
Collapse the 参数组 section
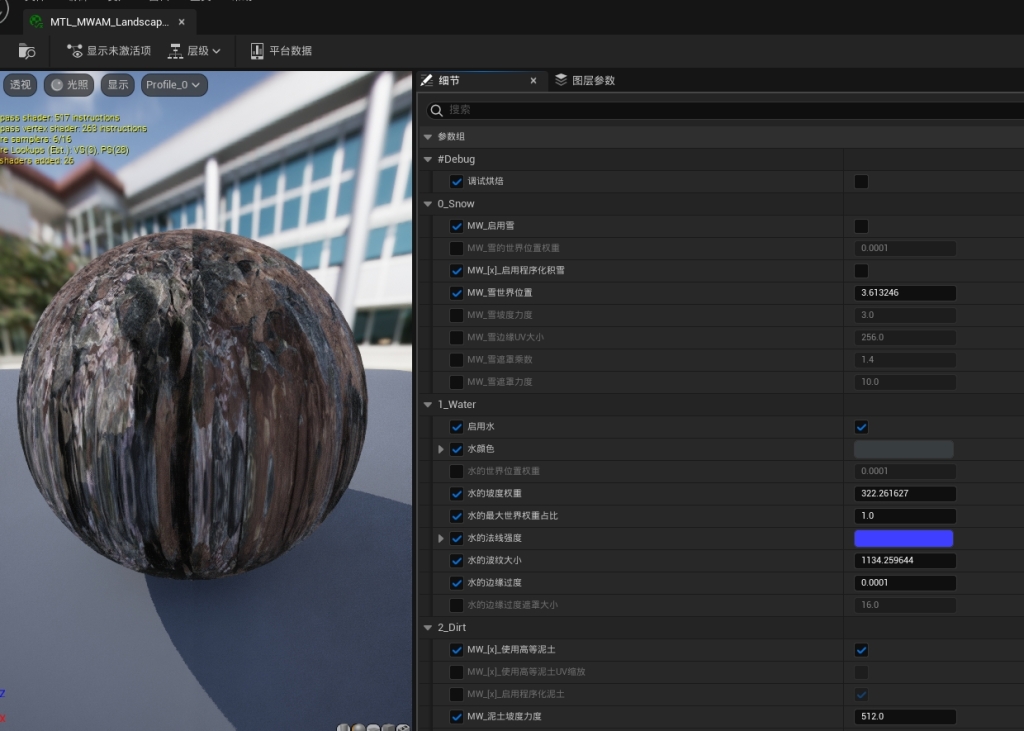428,137
